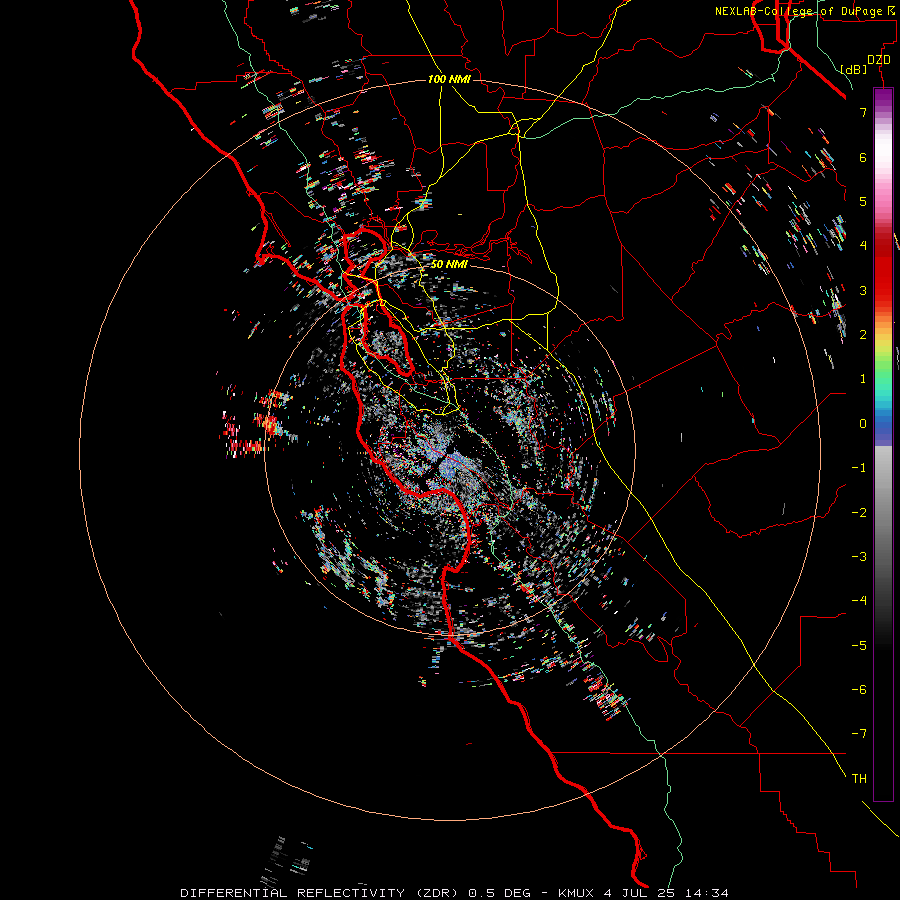Click the -7 value on color scale
The height and width of the screenshot is (900, 900).
point(859,734)
